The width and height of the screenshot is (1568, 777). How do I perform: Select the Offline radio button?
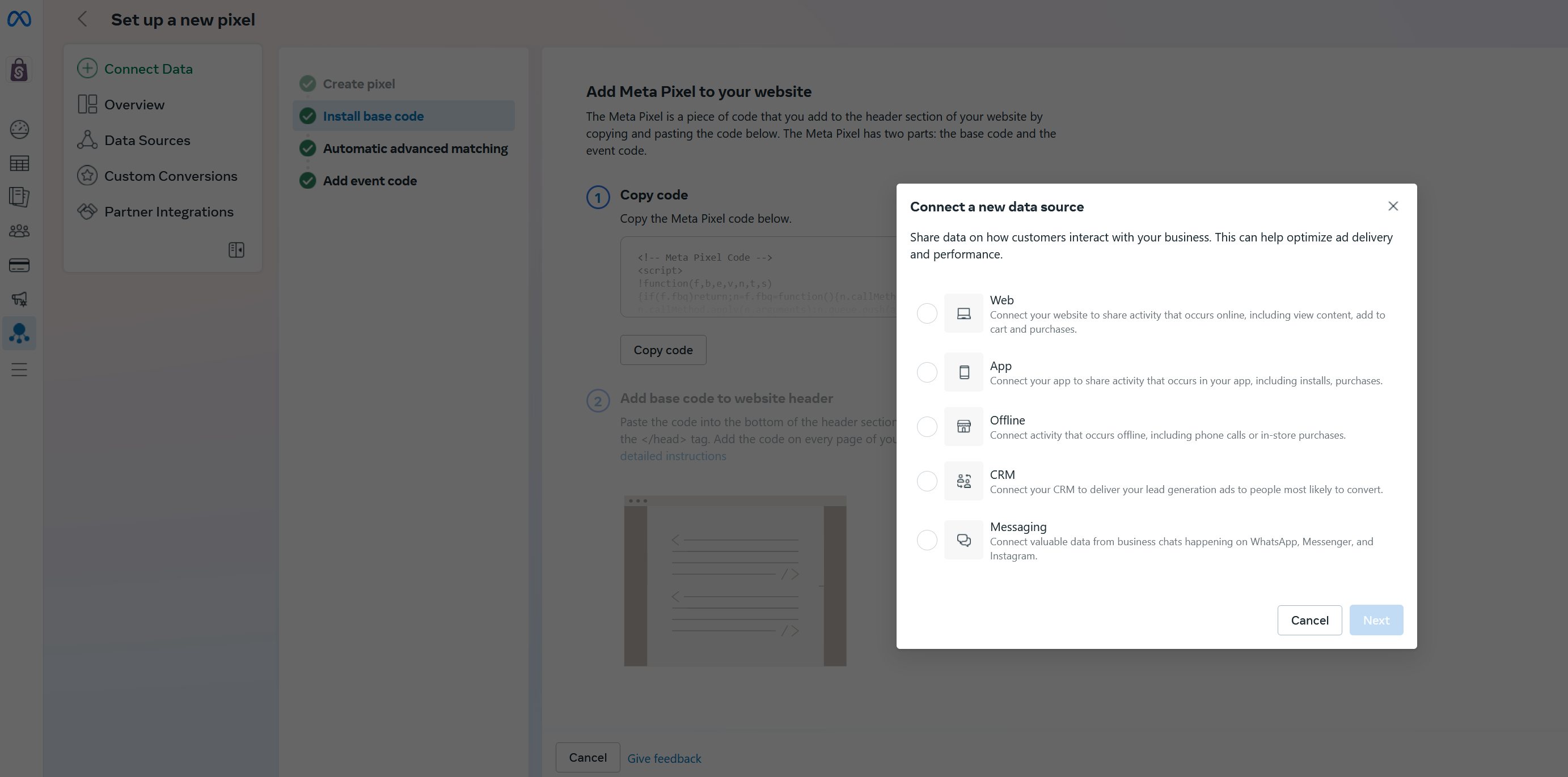point(927,426)
